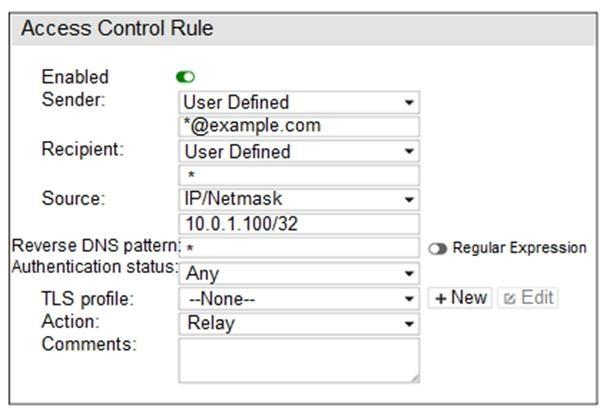Click the source IP 10.0.1.100/32 field
610x414 pixels.
click(298, 224)
